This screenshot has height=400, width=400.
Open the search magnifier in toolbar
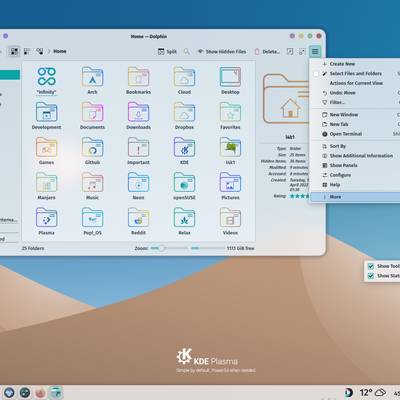[x=187, y=51]
